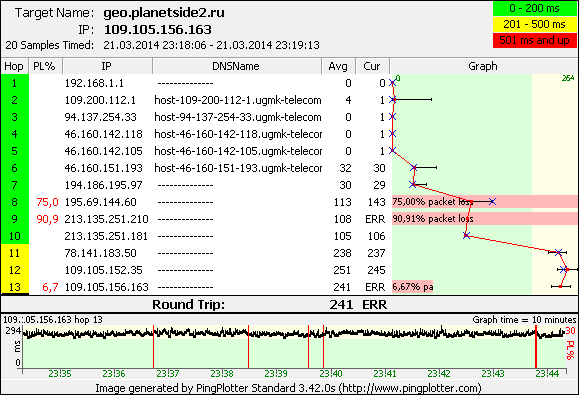Image resolution: width=579 pixels, height=395 pixels.
Task: Click the Avg column header
Action: pyautogui.click(x=338, y=66)
